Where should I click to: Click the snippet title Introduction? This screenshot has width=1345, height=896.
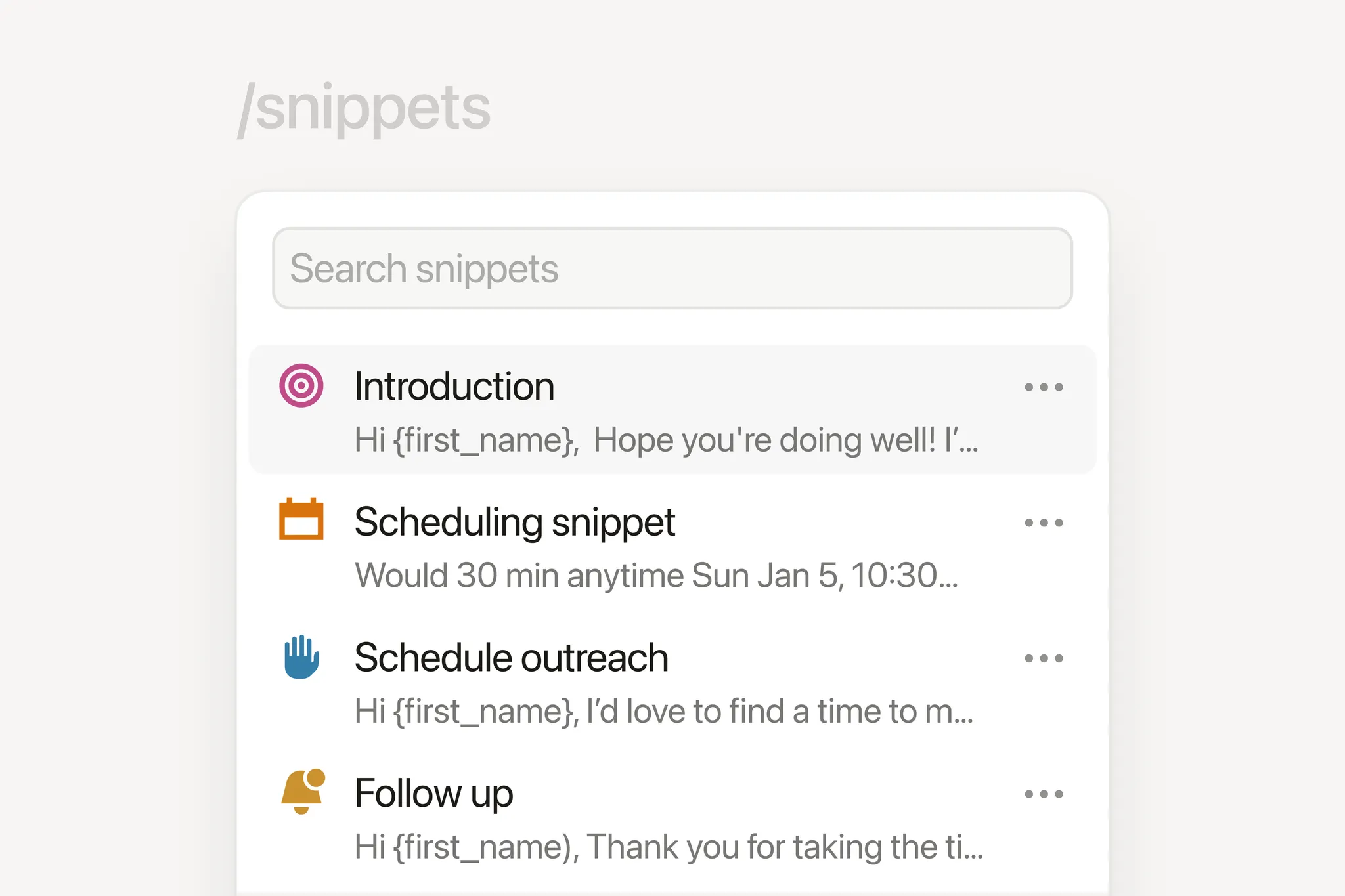click(454, 386)
